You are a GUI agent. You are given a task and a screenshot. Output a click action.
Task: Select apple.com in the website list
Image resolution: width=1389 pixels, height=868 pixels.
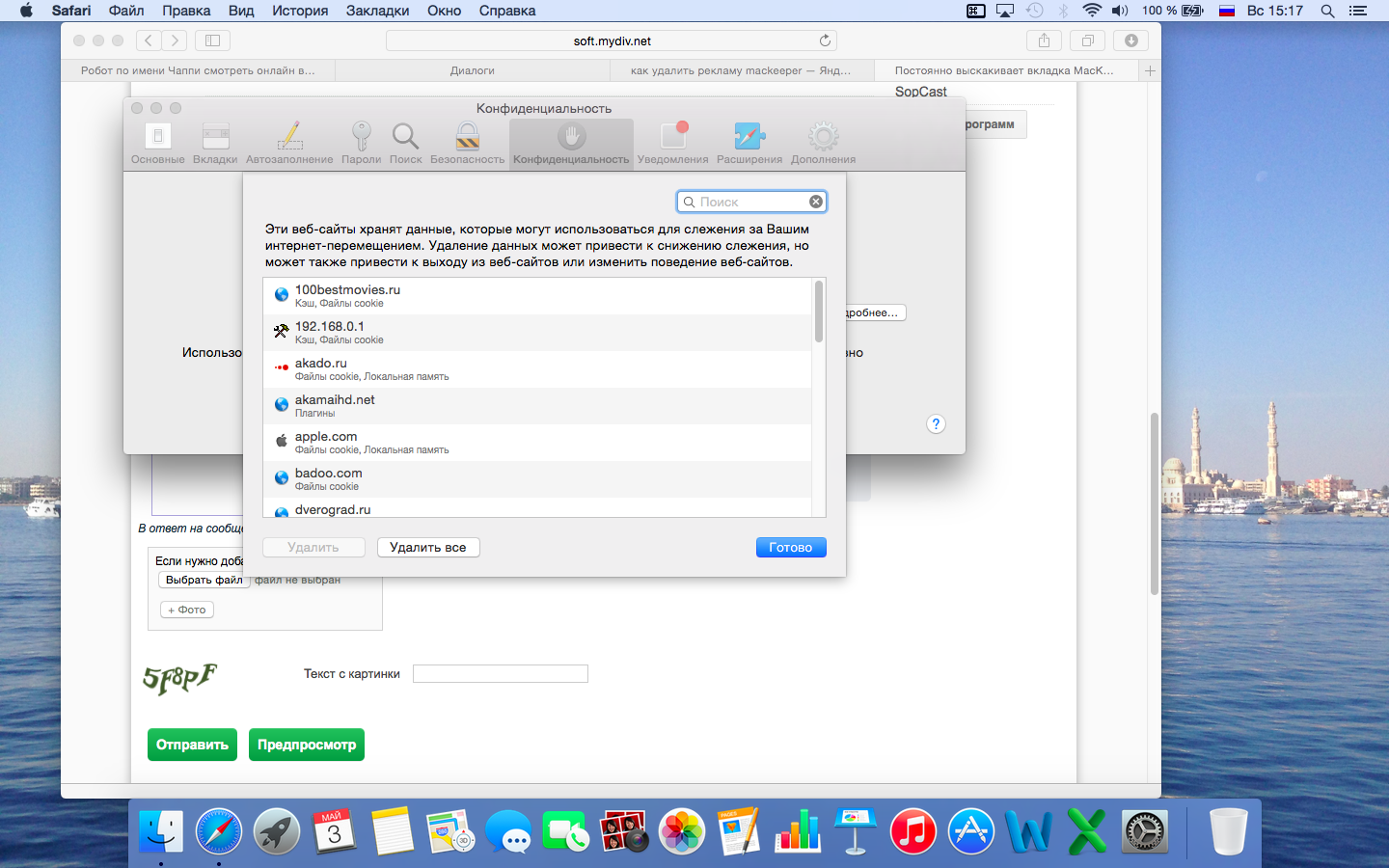(x=537, y=443)
